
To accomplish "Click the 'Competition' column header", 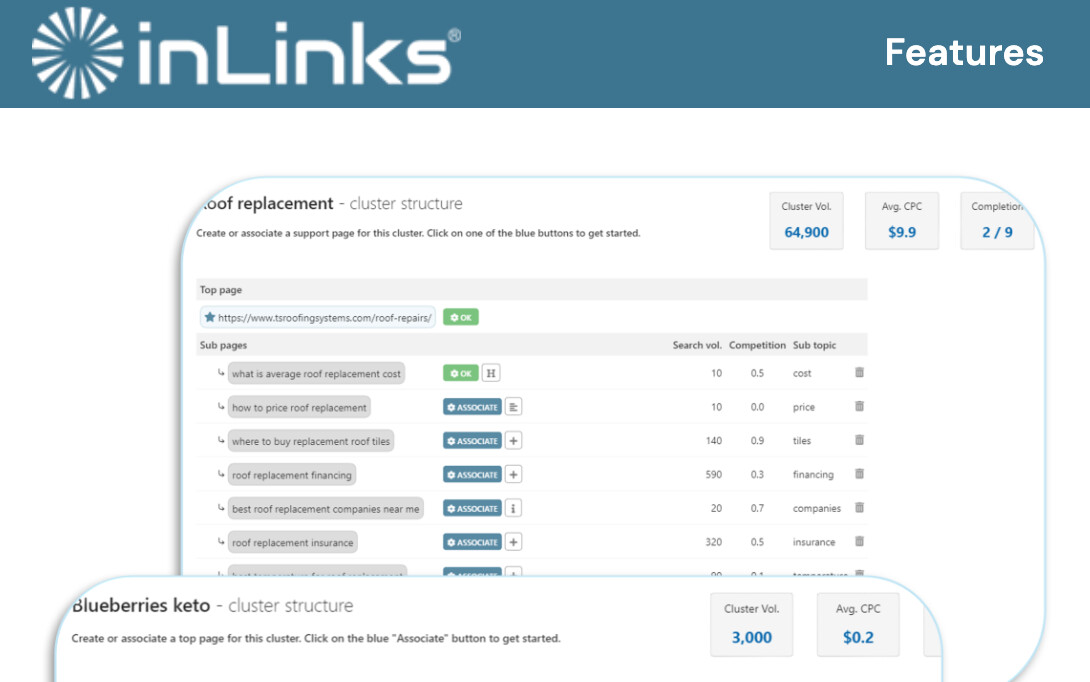I will 757,345.
